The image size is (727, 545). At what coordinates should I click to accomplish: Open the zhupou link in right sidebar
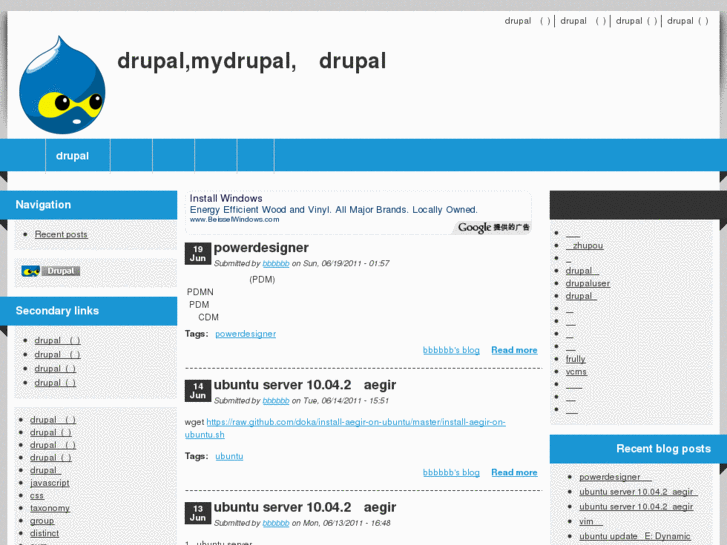click(x=585, y=246)
